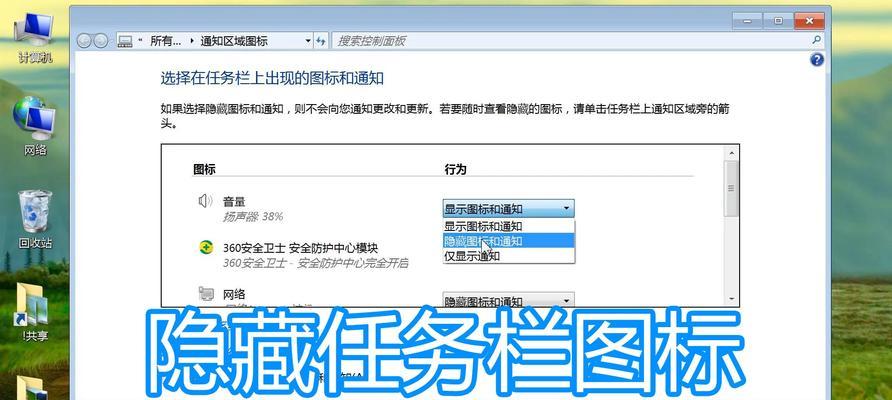Click the 通知区域图标 breadcrumb
The height and width of the screenshot is (400, 892).
pos(234,41)
